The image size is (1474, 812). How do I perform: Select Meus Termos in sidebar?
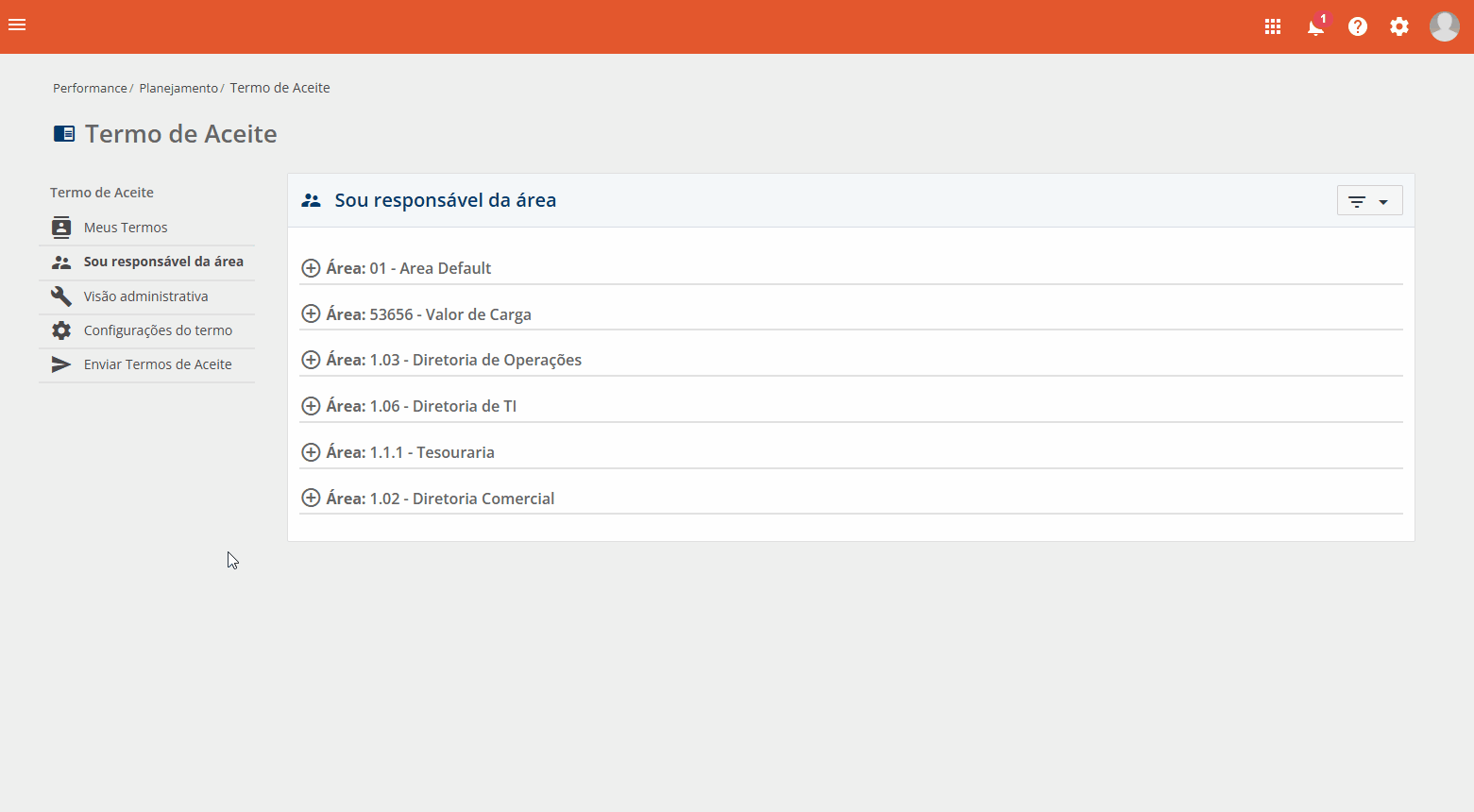[x=125, y=228]
